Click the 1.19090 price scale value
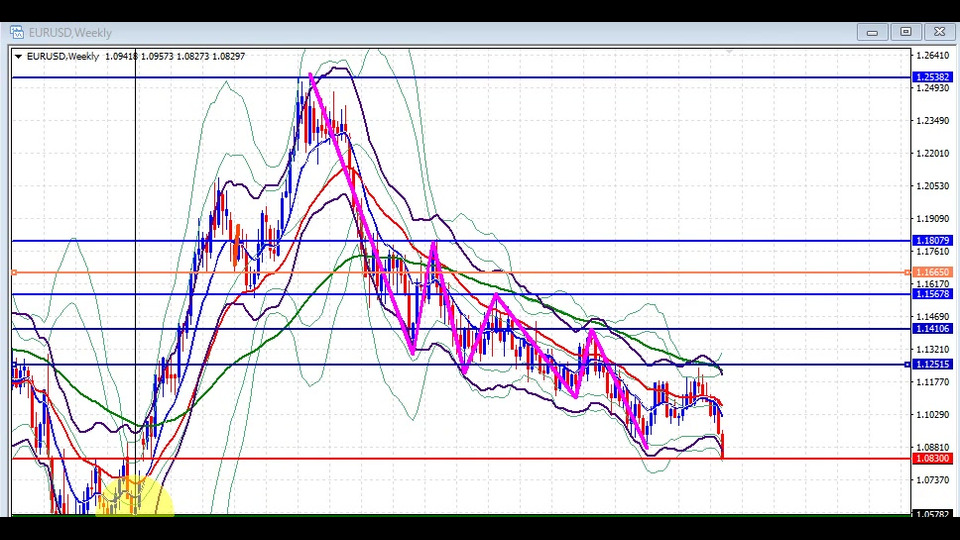 932,219
